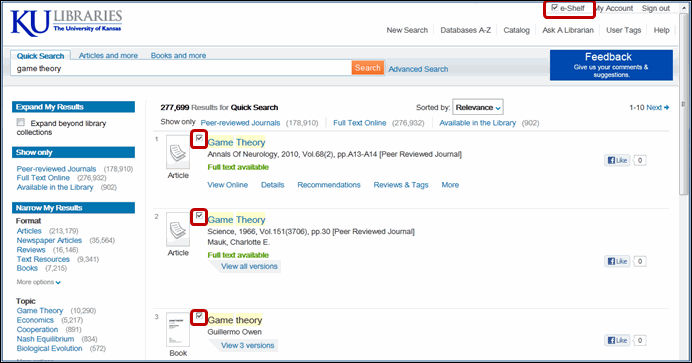The width and height of the screenshot is (692, 363).
Task: Click the KU Libraries logo
Action: 66,23
